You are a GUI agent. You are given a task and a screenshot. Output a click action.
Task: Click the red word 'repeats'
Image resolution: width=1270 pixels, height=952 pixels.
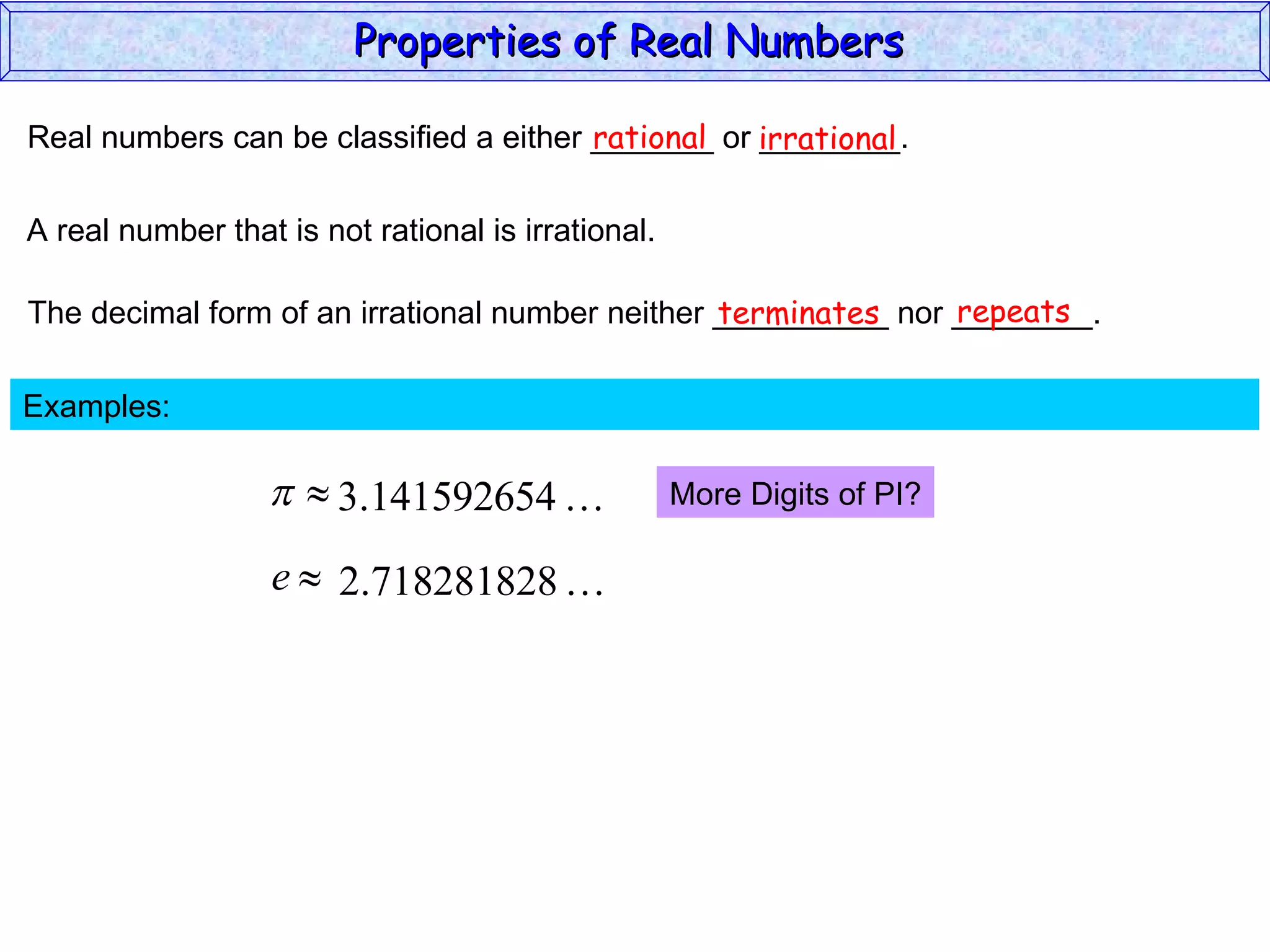(x=1013, y=312)
